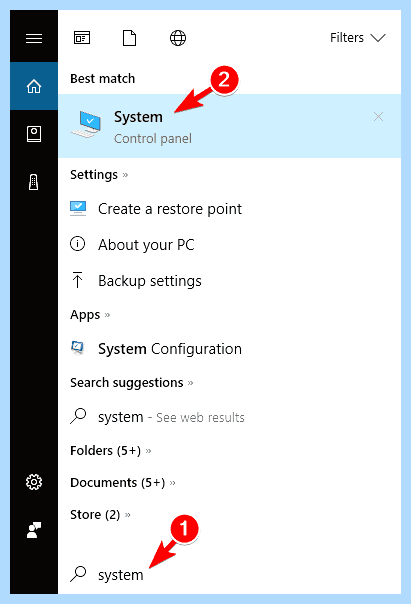The height and width of the screenshot is (604, 411).
Task: Click the device tower icon in sidebar
Action: point(34,182)
